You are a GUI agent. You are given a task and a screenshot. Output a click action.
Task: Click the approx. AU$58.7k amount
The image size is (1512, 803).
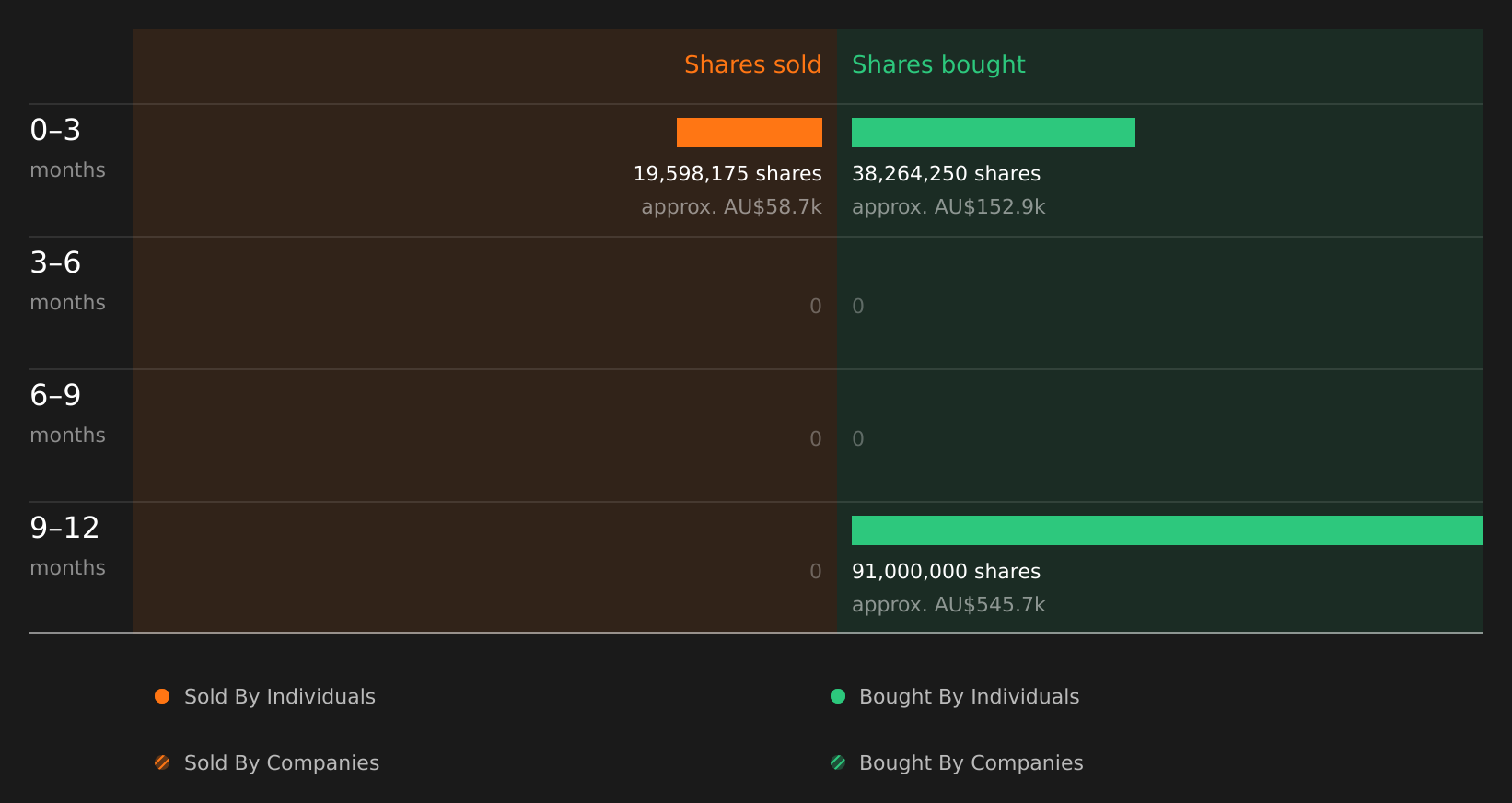732,207
